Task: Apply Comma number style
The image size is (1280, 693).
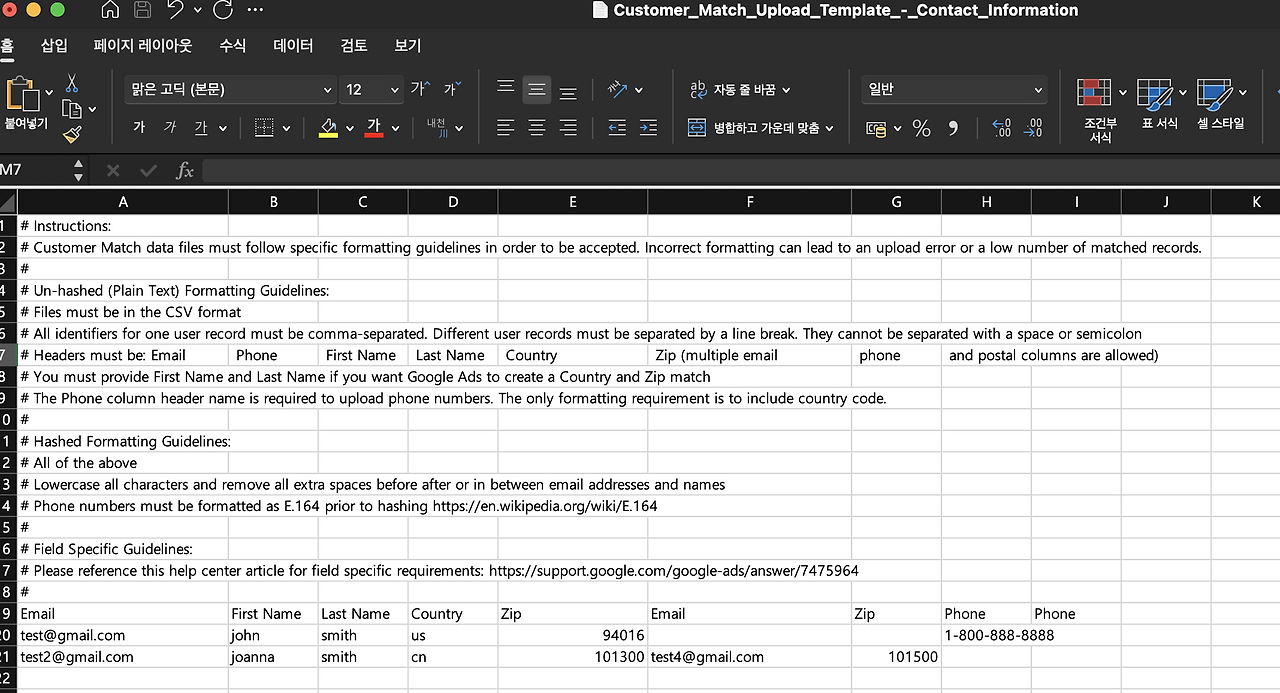Action: click(951, 129)
